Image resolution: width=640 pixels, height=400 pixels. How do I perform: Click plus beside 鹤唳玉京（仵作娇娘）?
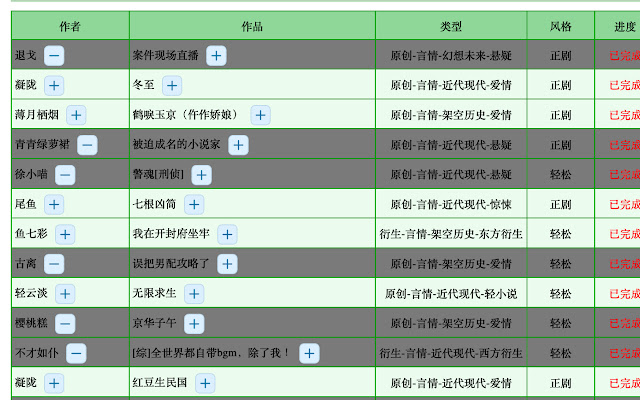260,115
